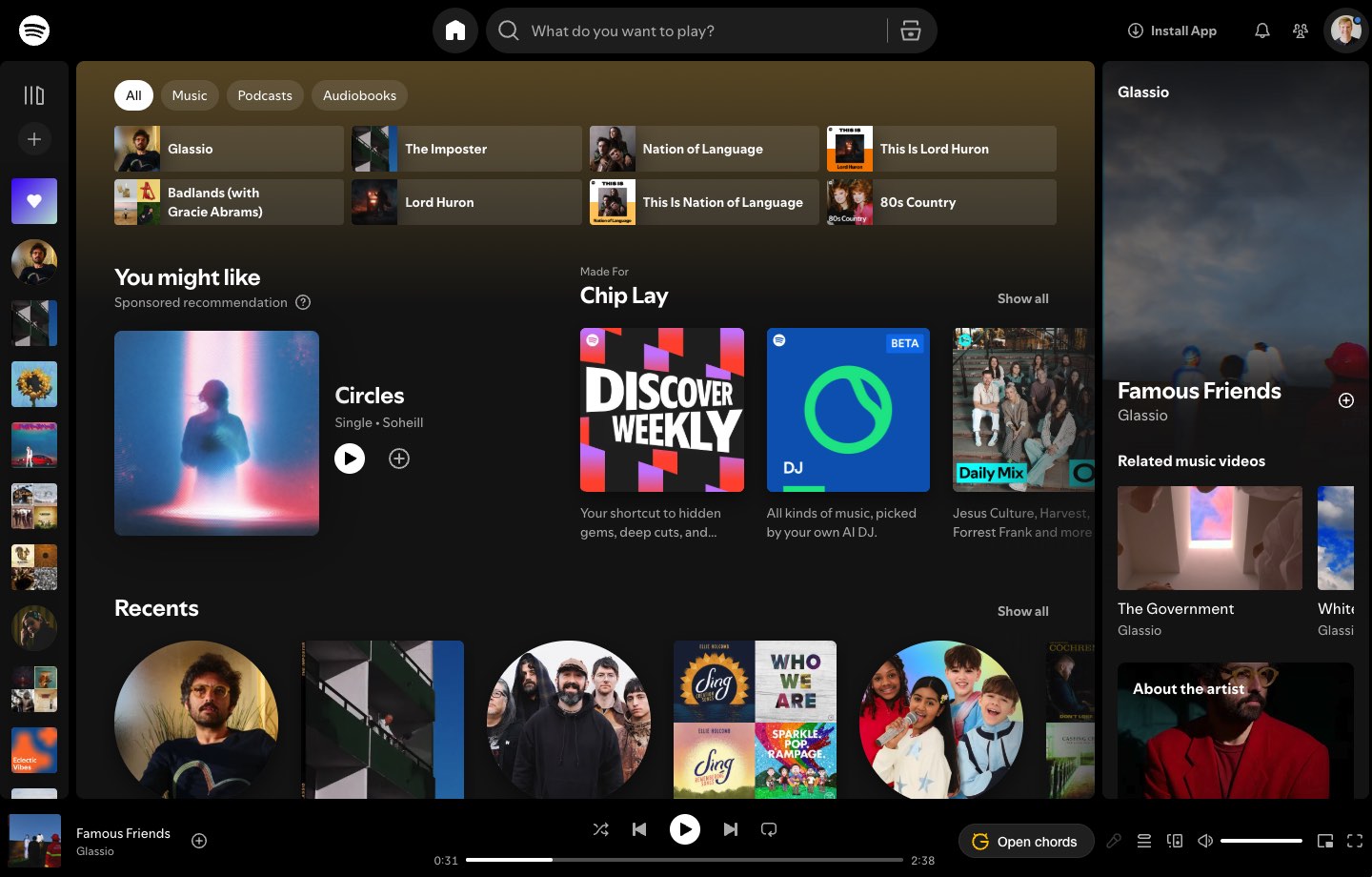Screen dimensions: 1372x877
Task: Select the Audiobooks filter chip
Action: pyautogui.click(x=359, y=95)
